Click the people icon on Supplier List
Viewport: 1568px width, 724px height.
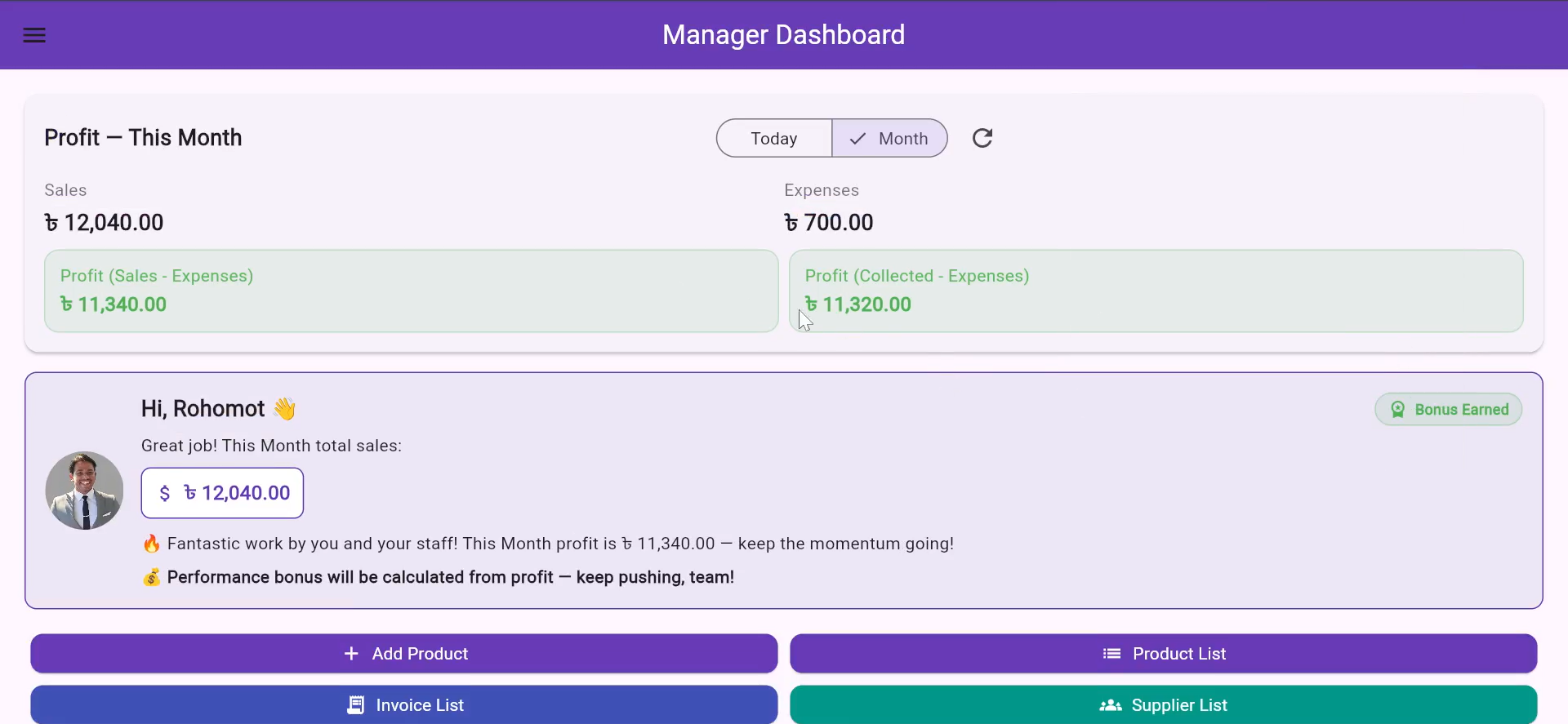(1111, 705)
